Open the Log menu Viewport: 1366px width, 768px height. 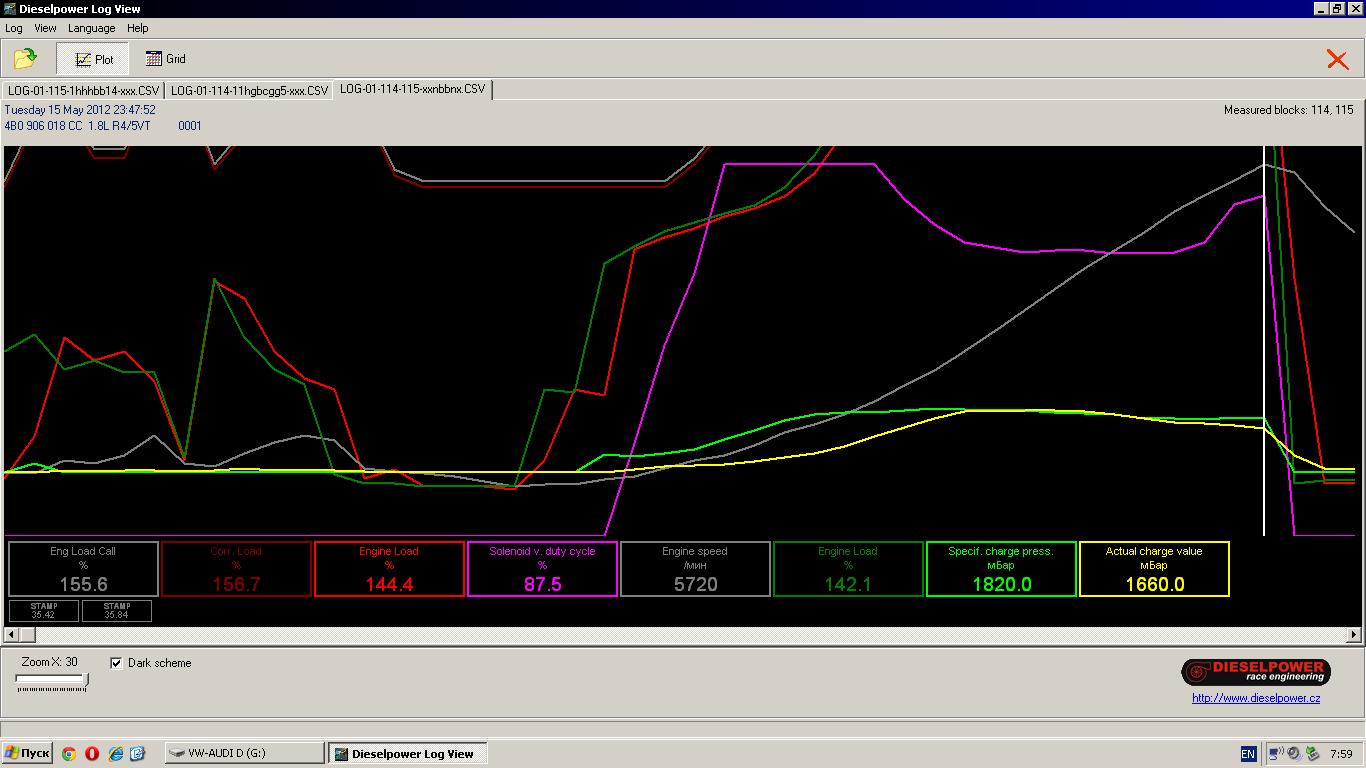pos(14,28)
